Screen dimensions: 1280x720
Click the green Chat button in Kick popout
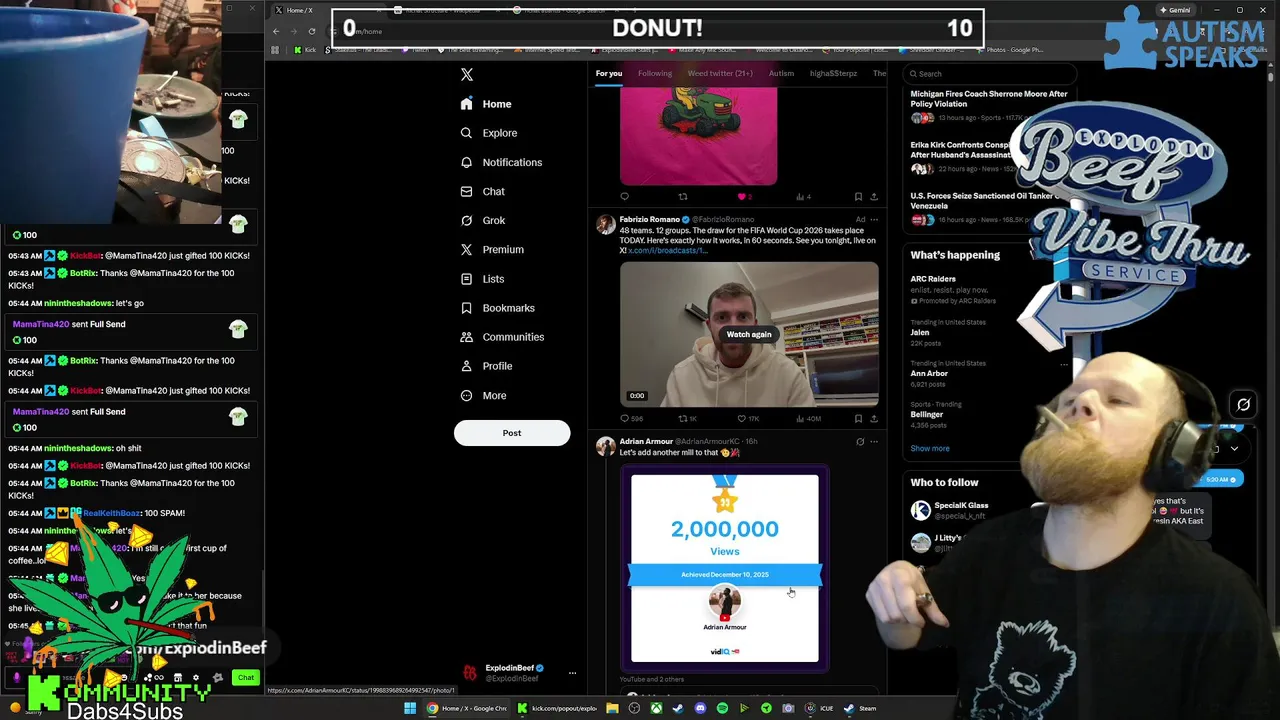246,678
